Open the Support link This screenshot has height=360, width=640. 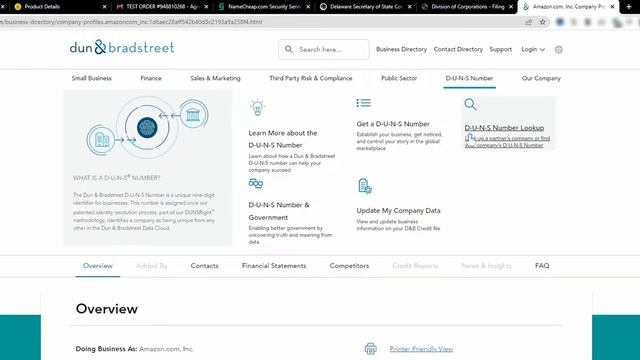pos(500,49)
